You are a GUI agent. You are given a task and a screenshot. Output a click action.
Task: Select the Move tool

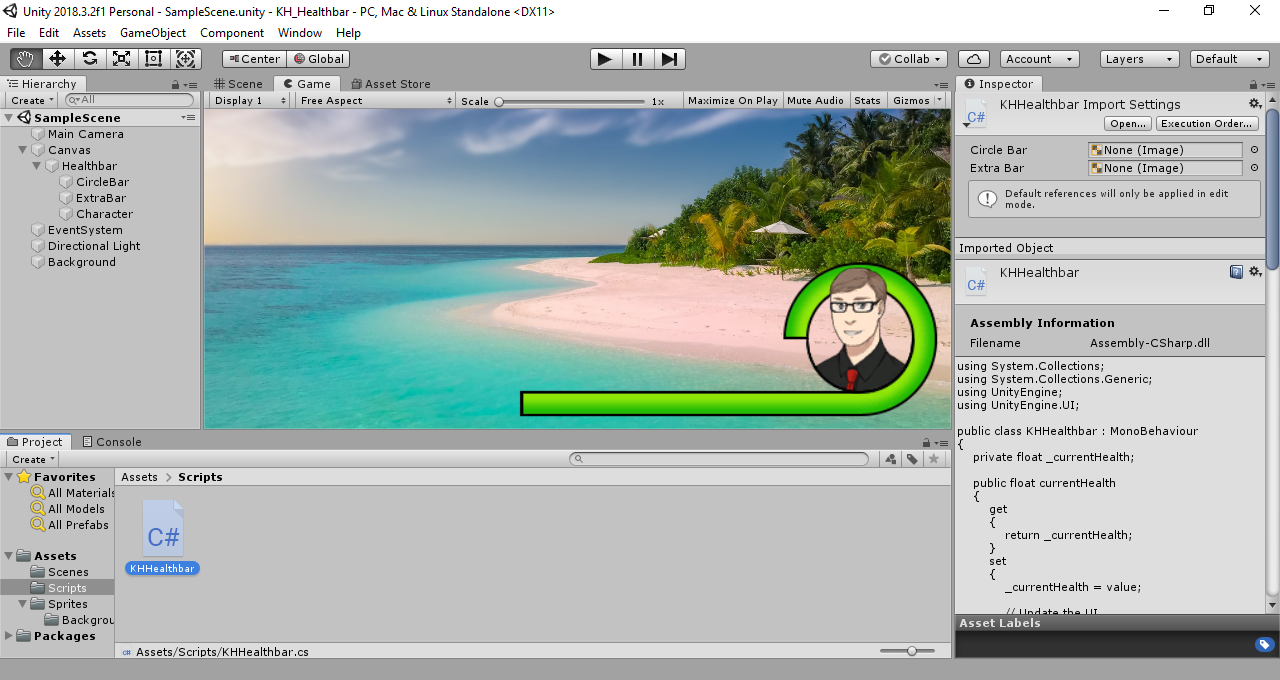pos(57,59)
